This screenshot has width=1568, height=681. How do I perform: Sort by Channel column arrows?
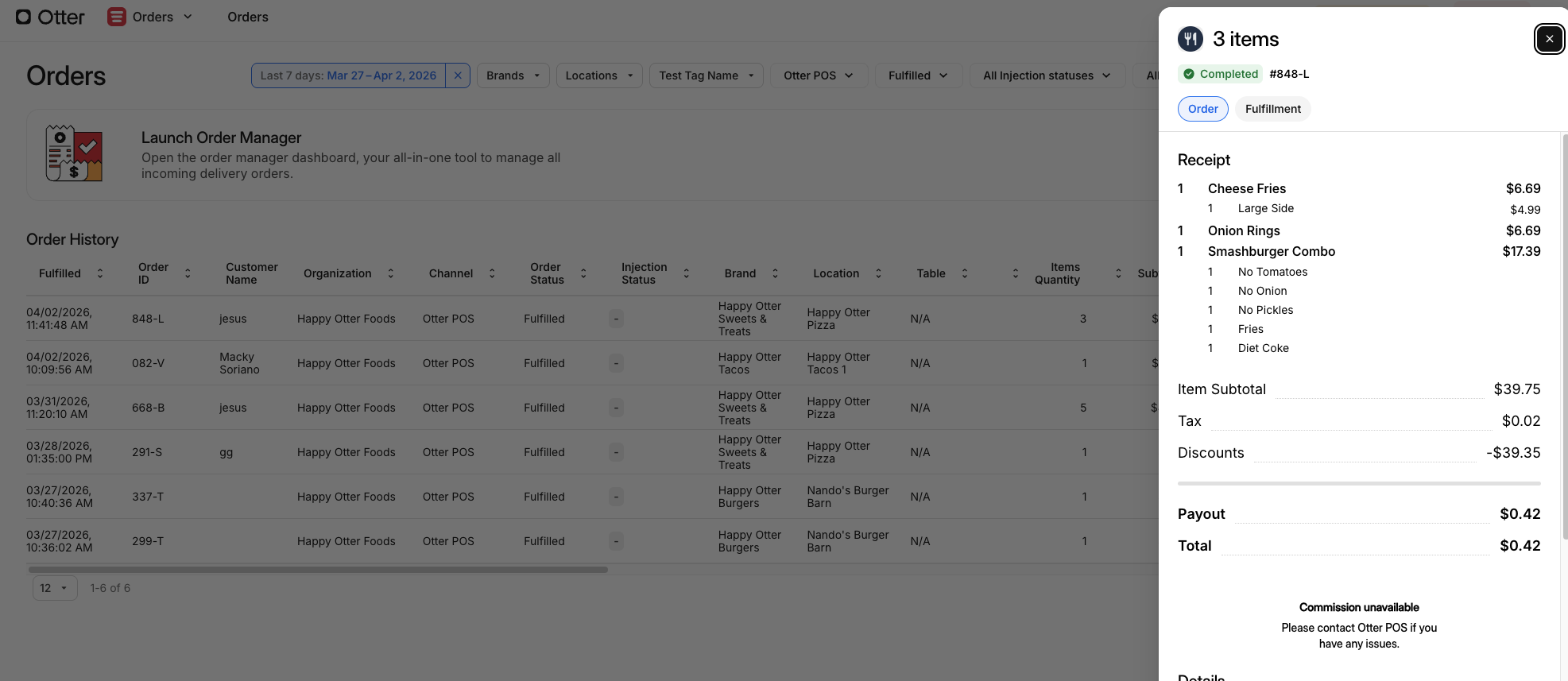[492, 273]
